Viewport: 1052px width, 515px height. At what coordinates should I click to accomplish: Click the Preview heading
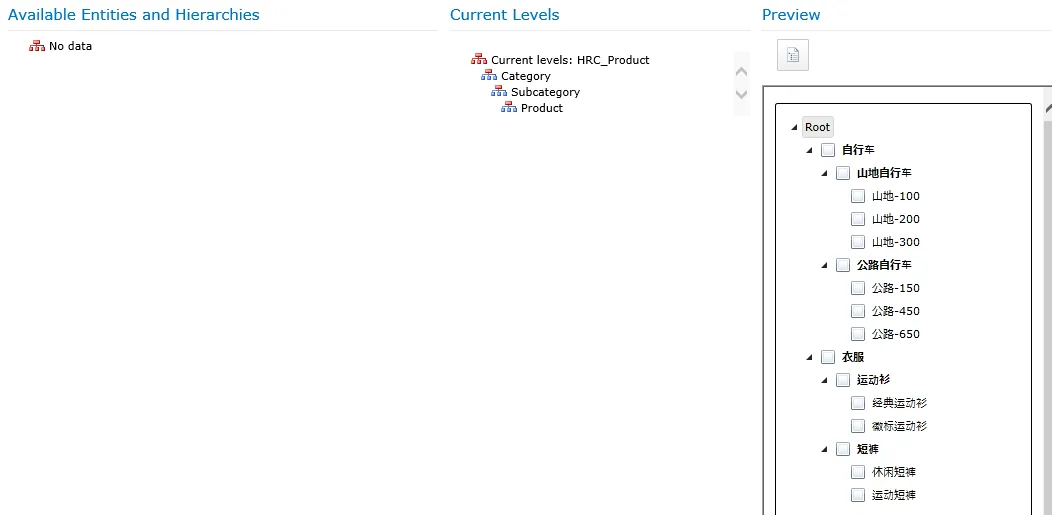pos(791,15)
